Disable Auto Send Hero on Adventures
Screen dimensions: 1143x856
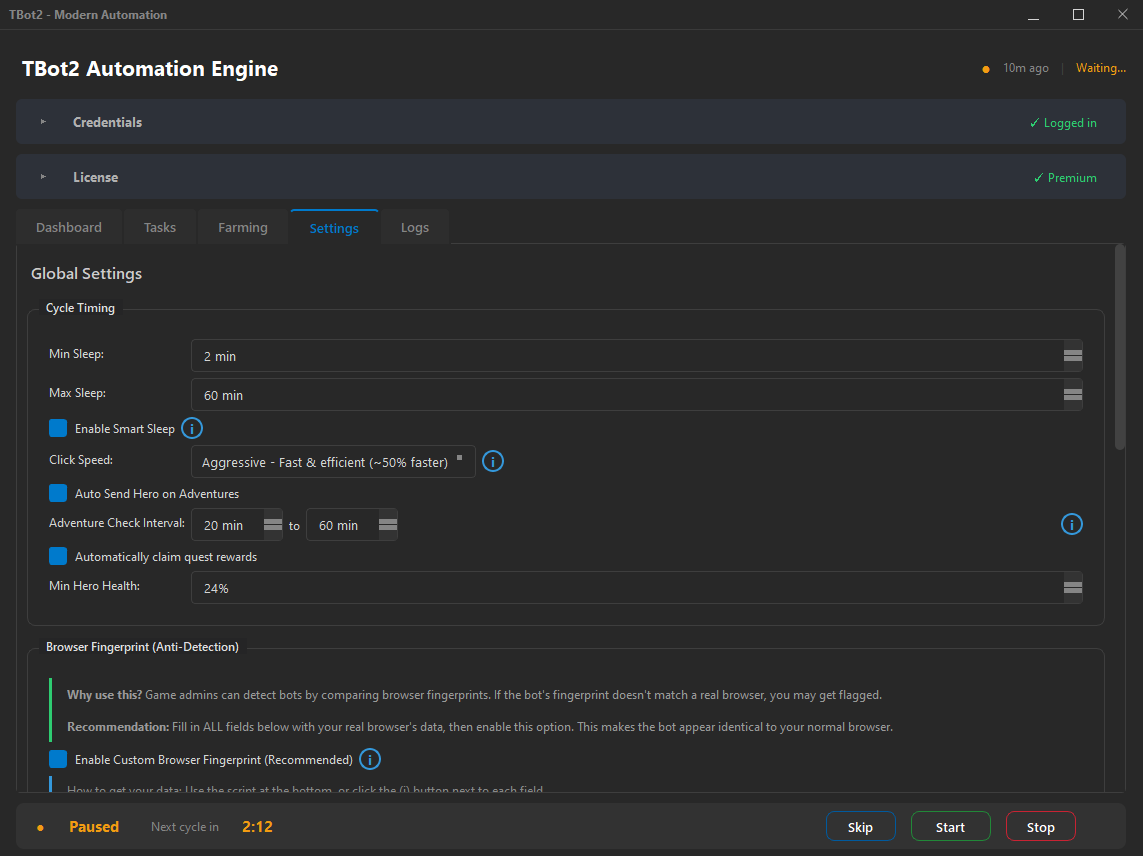pyautogui.click(x=58, y=493)
